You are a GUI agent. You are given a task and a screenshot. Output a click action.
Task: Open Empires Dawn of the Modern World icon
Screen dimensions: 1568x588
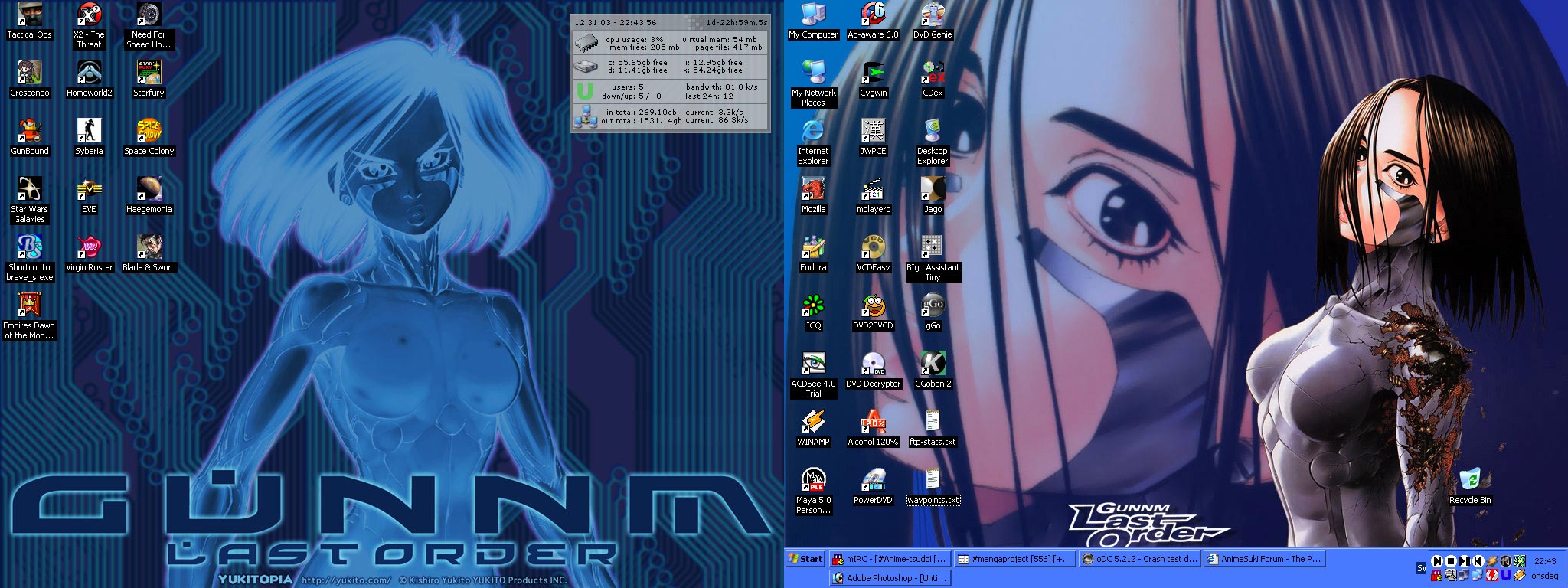coord(29,316)
